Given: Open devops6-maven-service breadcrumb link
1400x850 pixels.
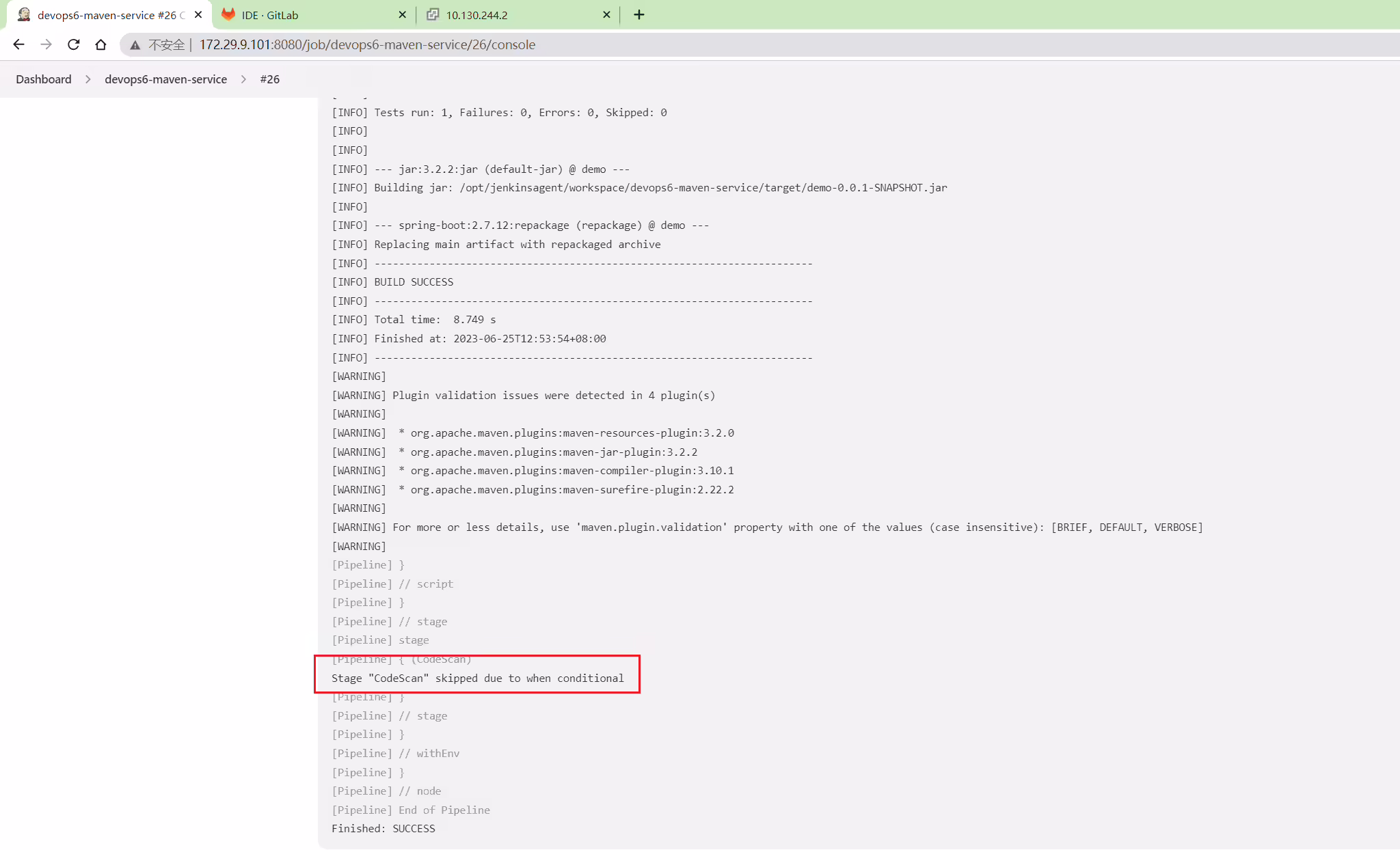Looking at the screenshot, I should click(165, 79).
